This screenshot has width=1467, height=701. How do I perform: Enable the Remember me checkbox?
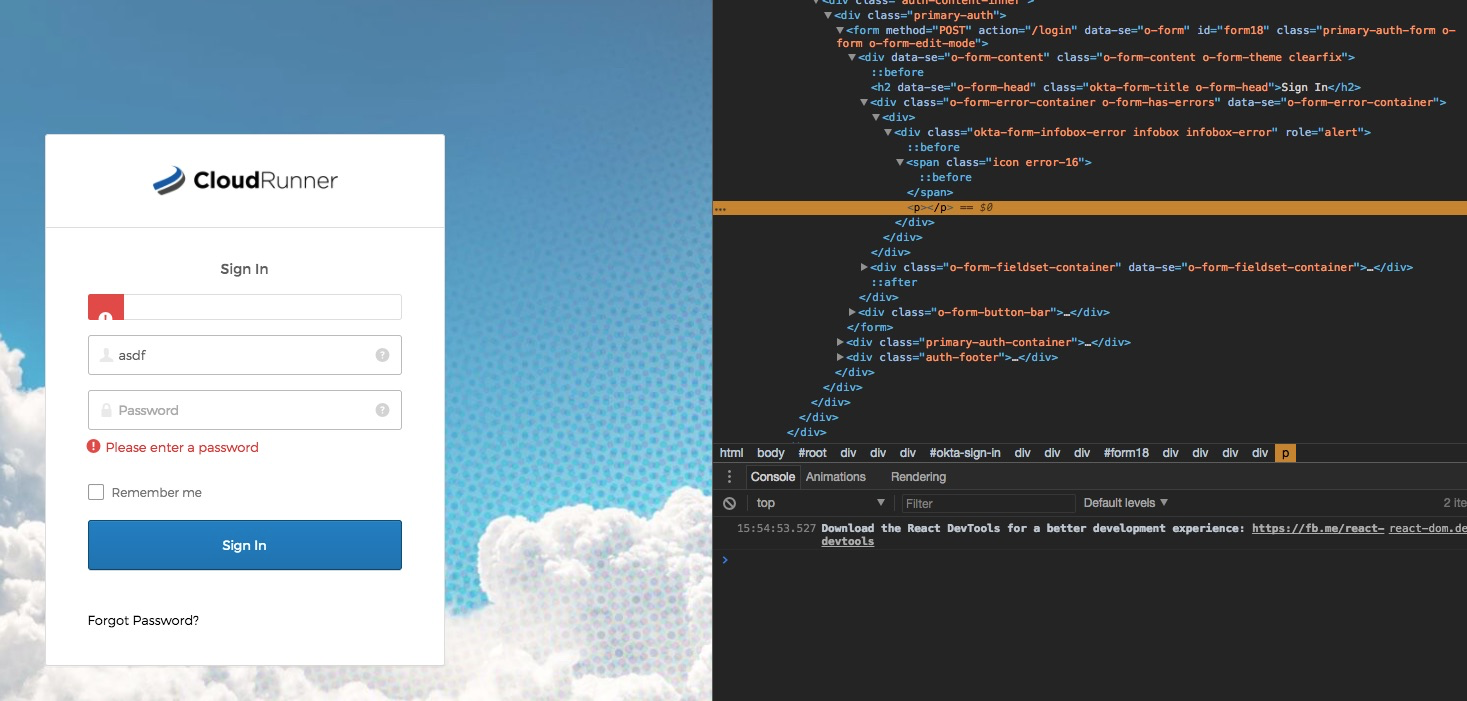pyautogui.click(x=96, y=492)
